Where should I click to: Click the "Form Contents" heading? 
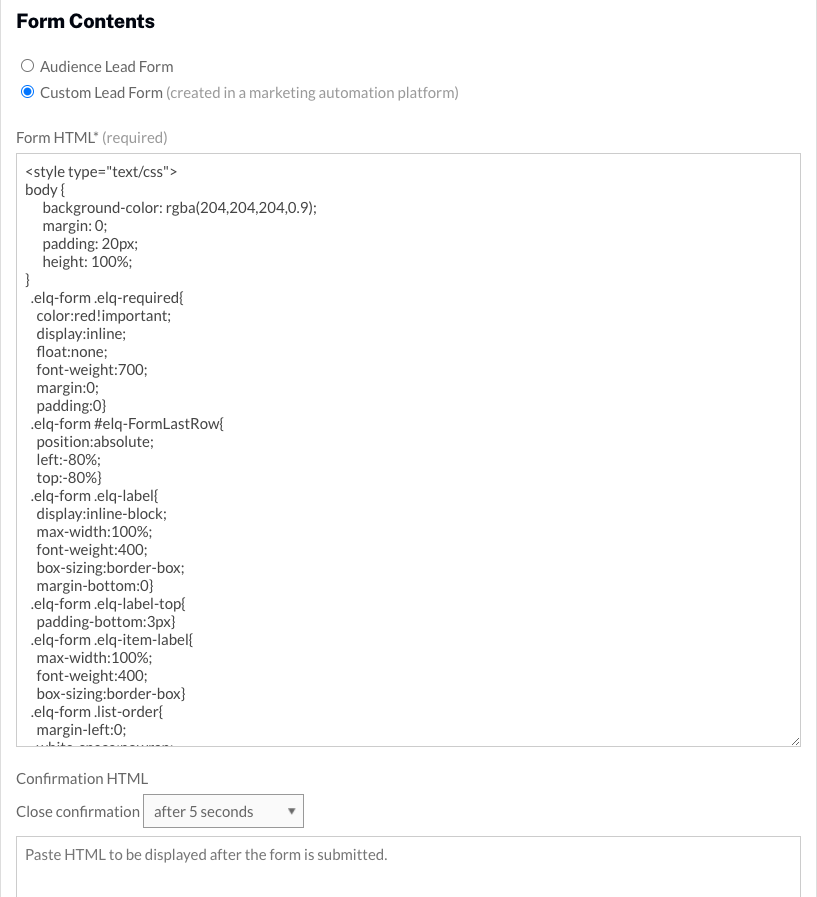(x=85, y=21)
